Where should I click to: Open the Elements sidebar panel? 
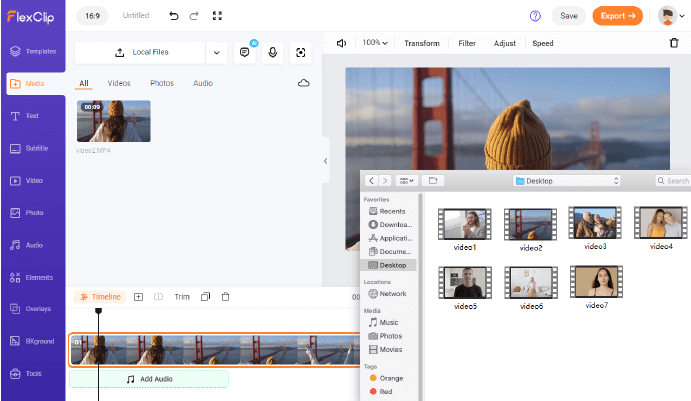click(x=31, y=278)
